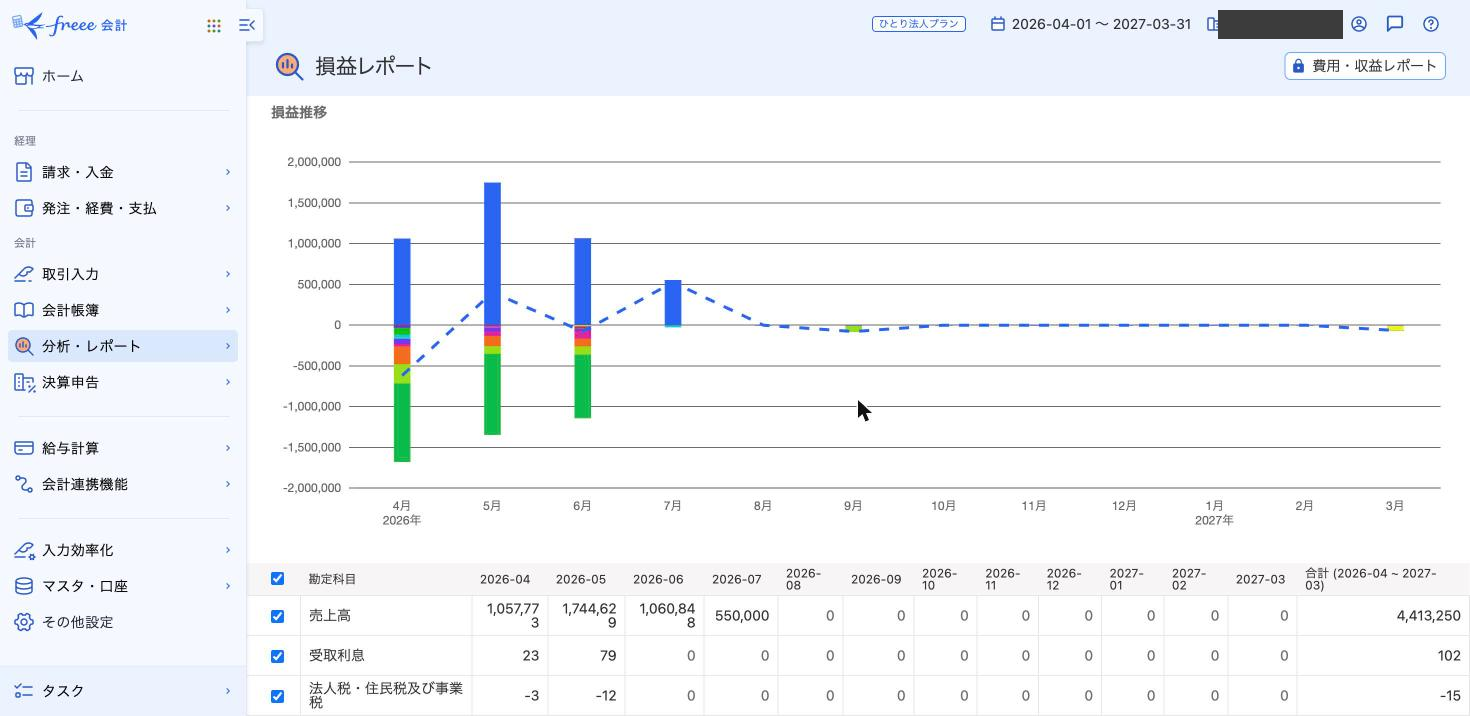
Task: Open ホーム in the sidebar
Action: point(123,76)
